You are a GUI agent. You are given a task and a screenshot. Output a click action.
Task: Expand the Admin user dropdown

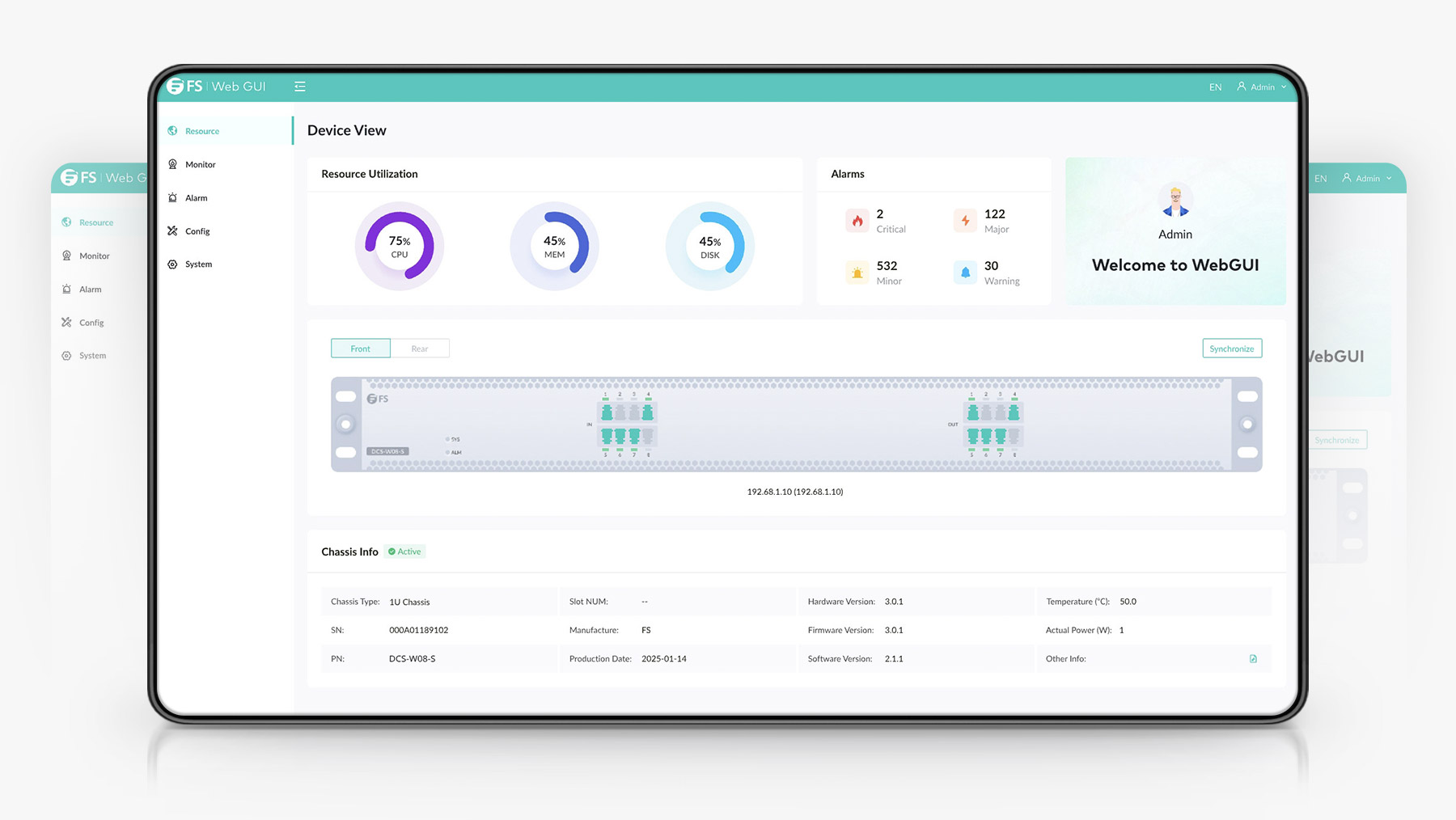pos(1261,87)
